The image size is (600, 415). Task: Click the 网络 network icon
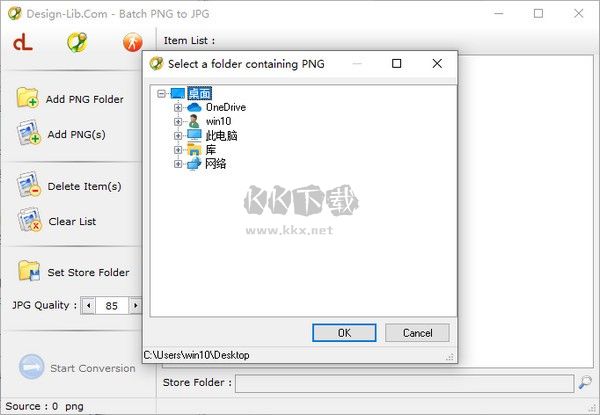pos(194,164)
